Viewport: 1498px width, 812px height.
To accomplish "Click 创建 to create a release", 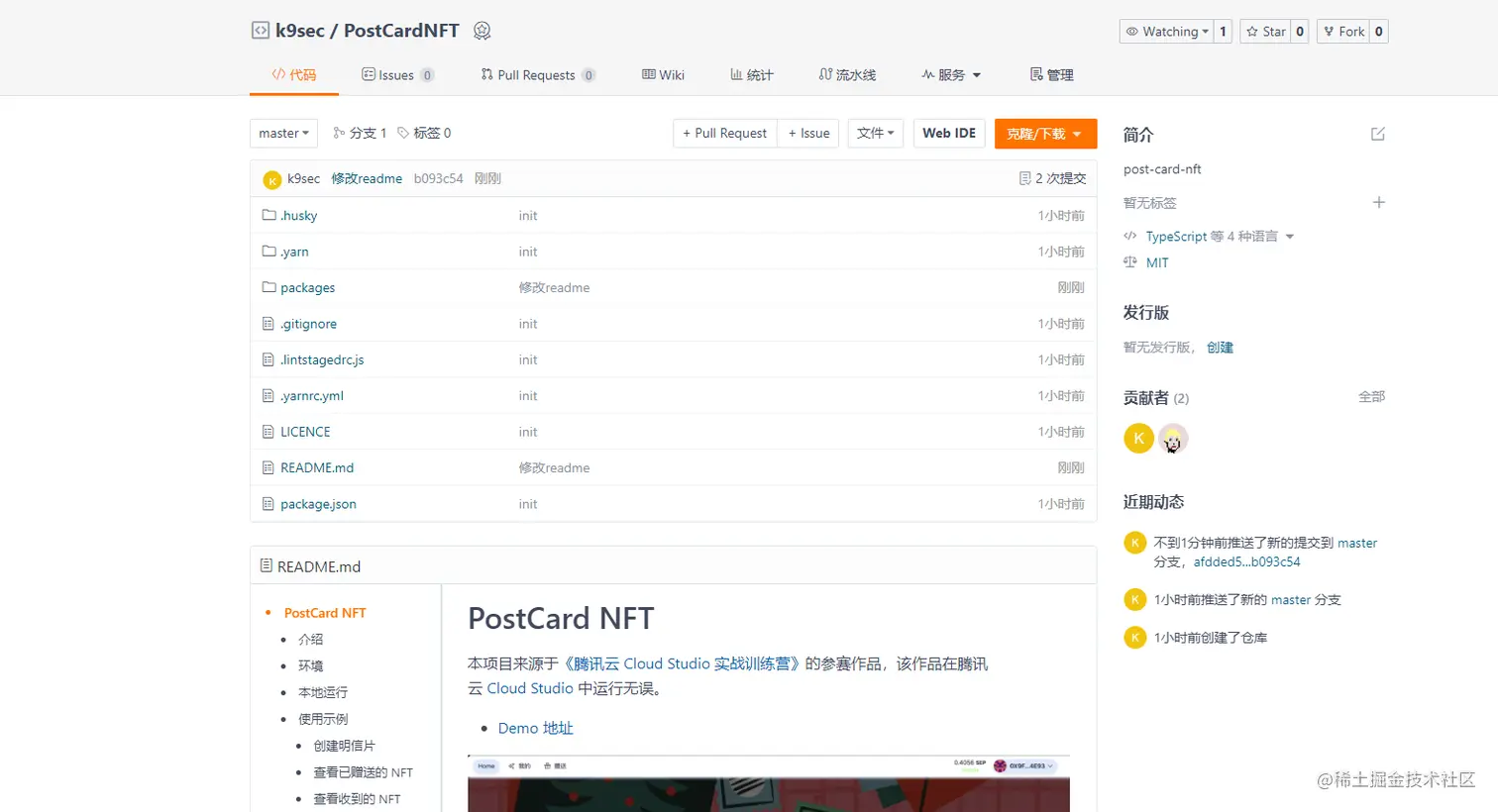I will (1220, 347).
